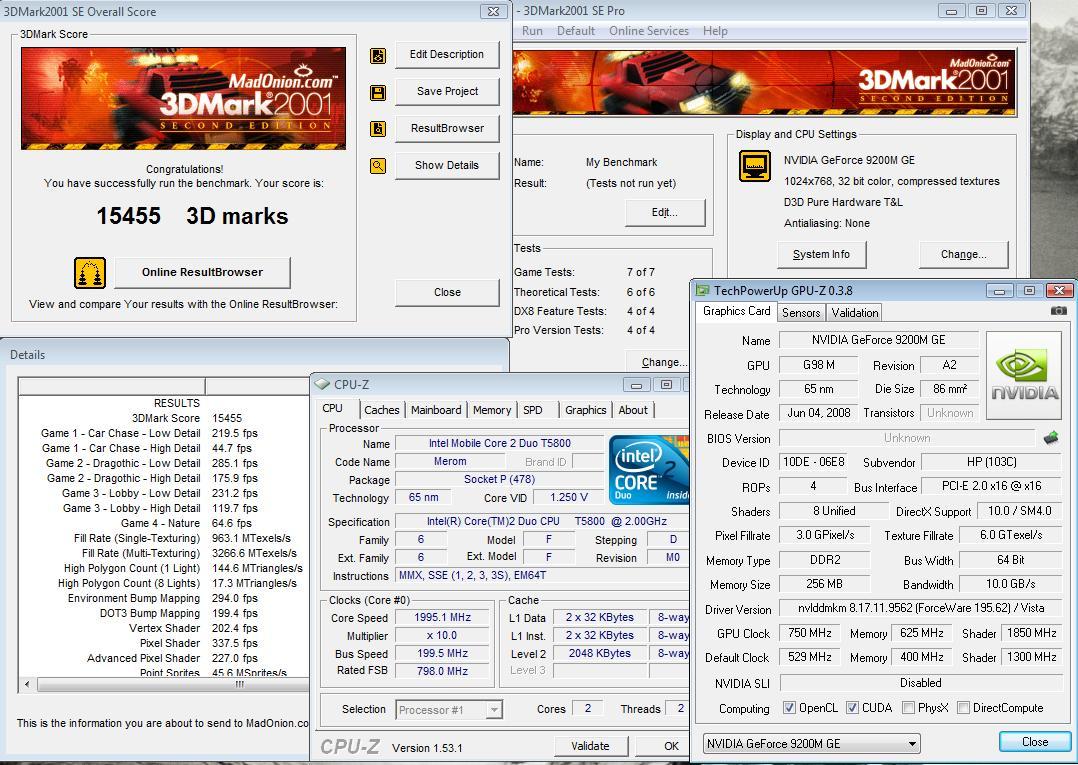Image resolution: width=1078 pixels, height=765 pixels.
Task: Toggle the CUDA checkbox
Action: click(852, 707)
